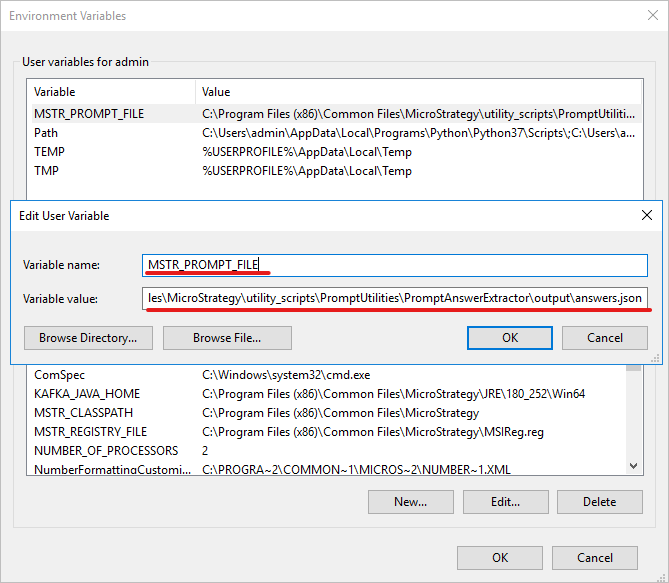Click NUMBER_OF_PROCESSORS value 2
The width and height of the screenshot is (669, 583).
(205, 451)
